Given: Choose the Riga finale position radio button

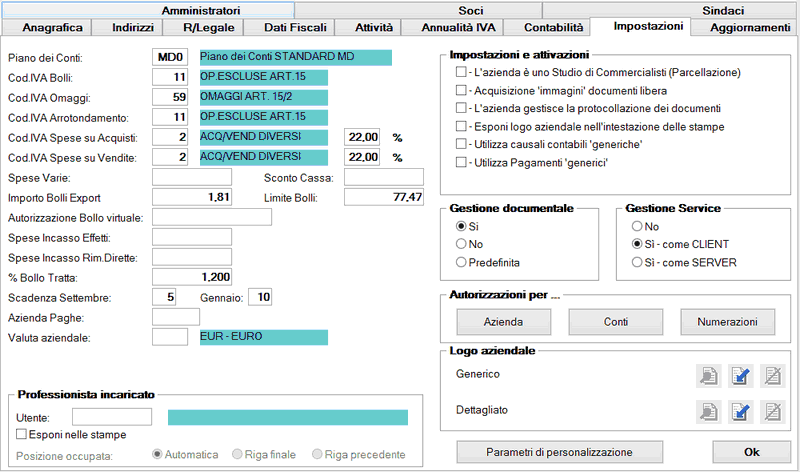Looking at the screenshot, I should click(237, 454).
